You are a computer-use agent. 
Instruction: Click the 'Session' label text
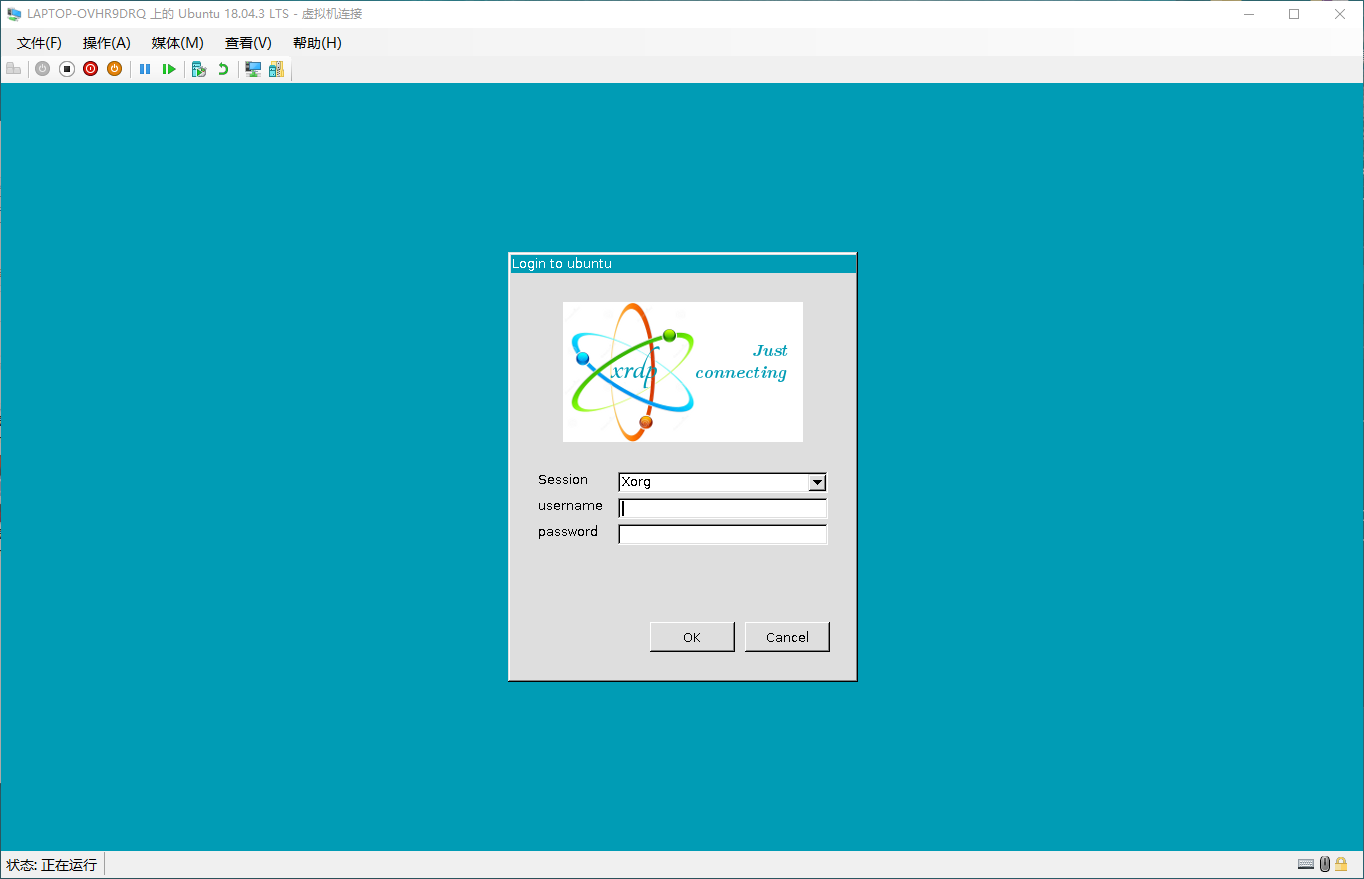(563, 480)
